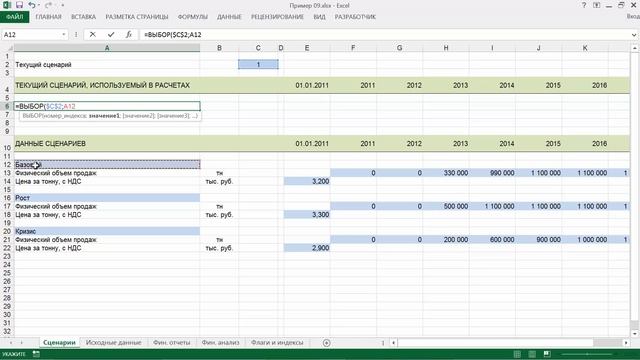Expand the Name Box dropdown arrow

(x=64, y=35)
